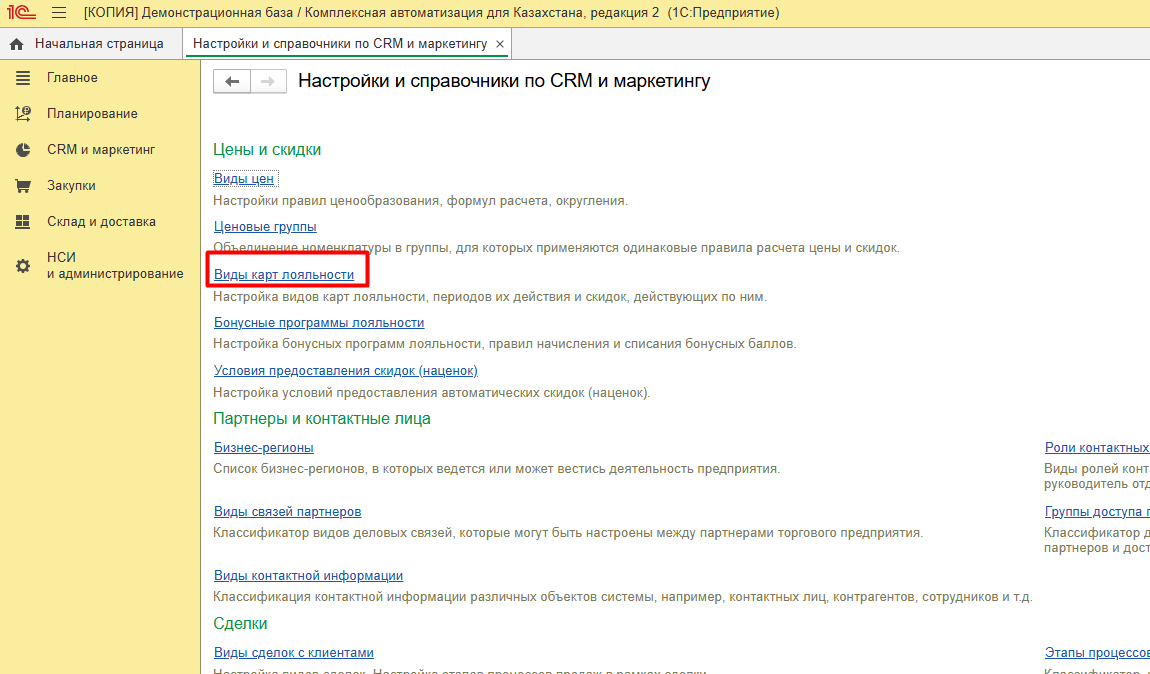Open the Главное section in sidebar
This screenshot has height=674, width=1150.
click(x=72, y=78)
